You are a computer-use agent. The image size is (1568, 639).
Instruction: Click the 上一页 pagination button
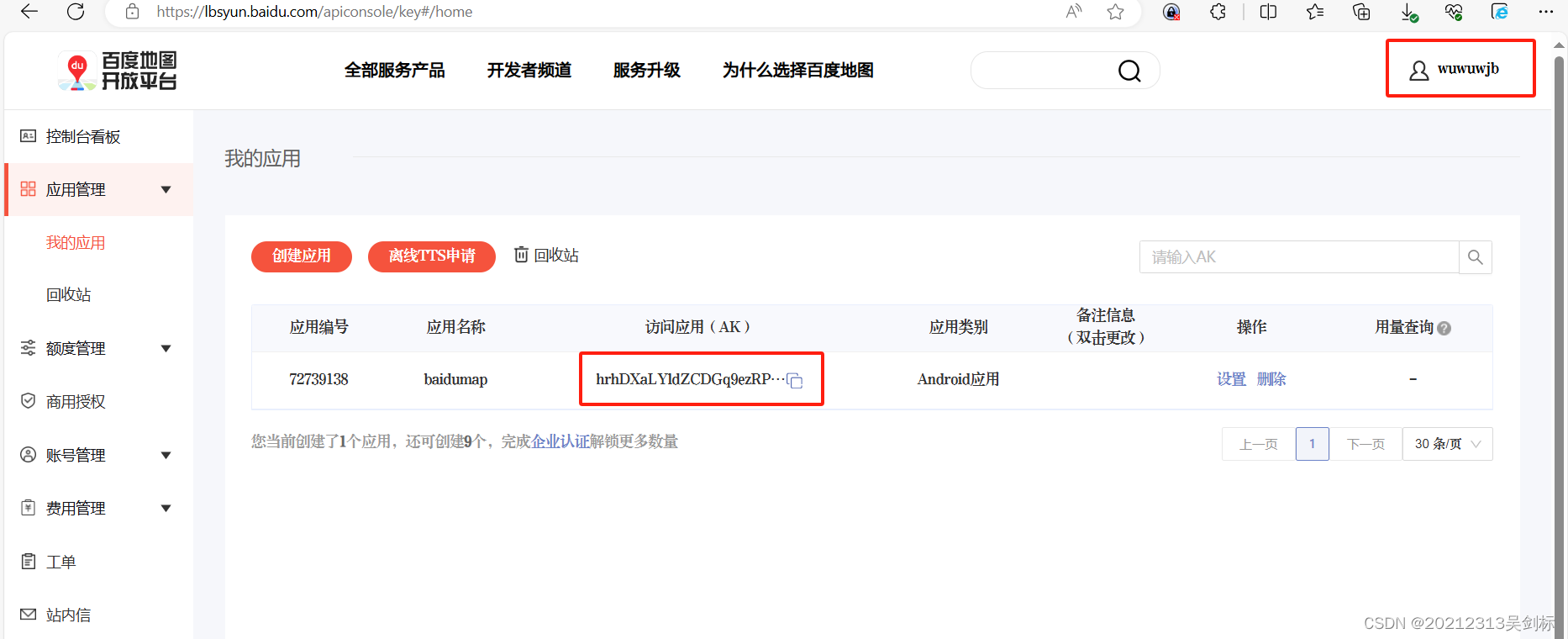[x=1259, y=444]
